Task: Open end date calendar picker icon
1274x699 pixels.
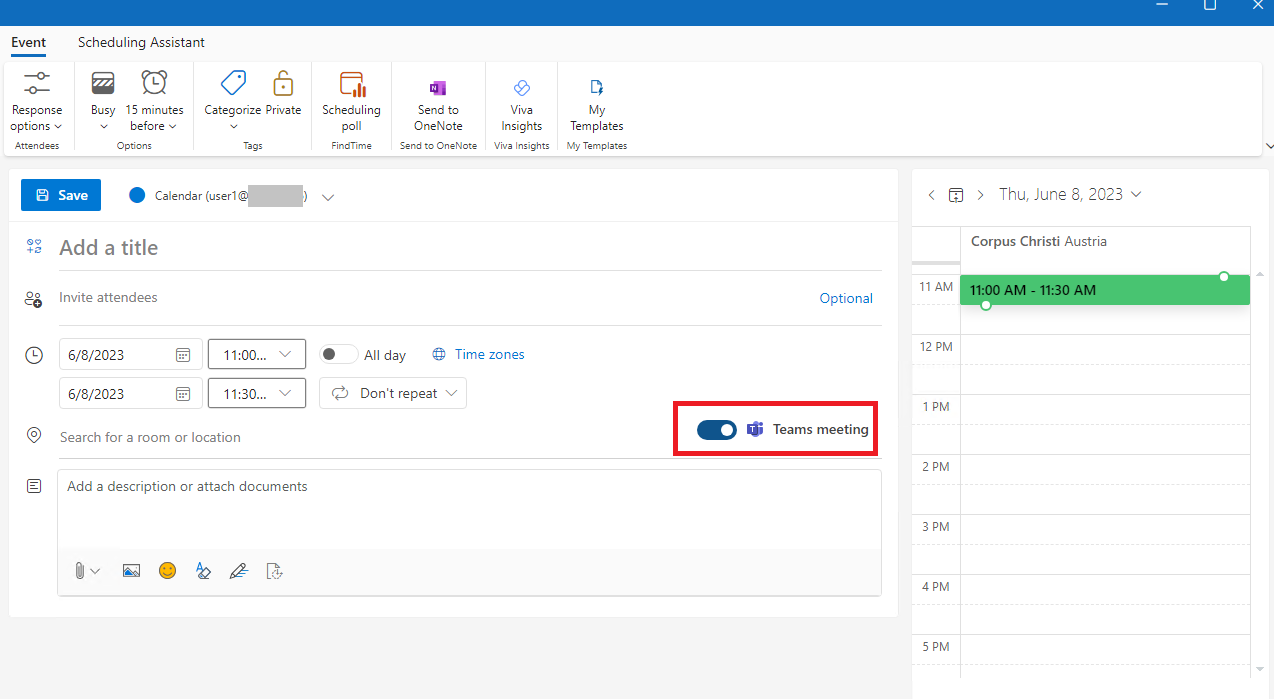Action: [183, 394]
